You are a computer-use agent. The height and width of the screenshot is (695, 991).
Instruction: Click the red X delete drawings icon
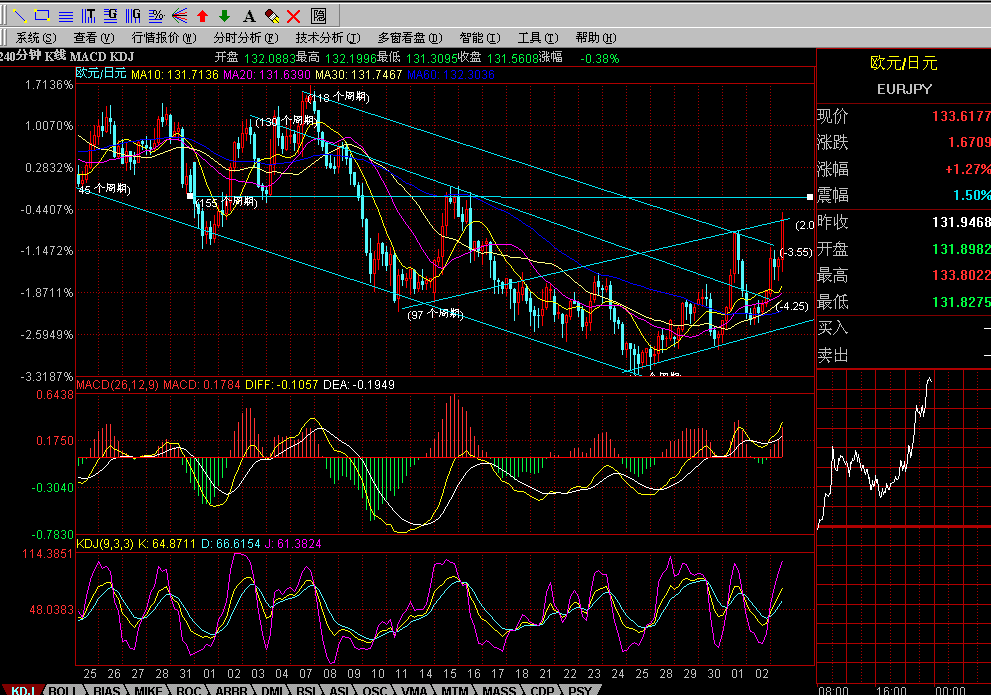click(x=294, y=15)
